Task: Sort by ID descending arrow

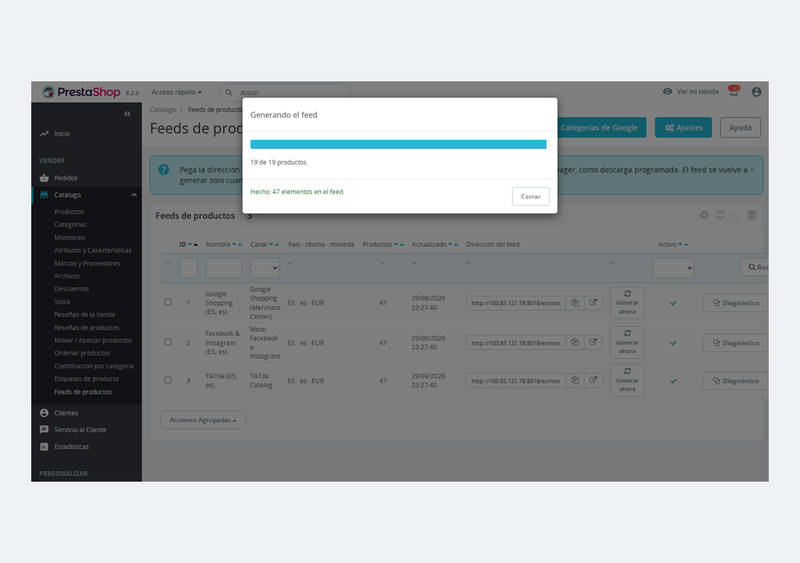Action: click(190, 244)
